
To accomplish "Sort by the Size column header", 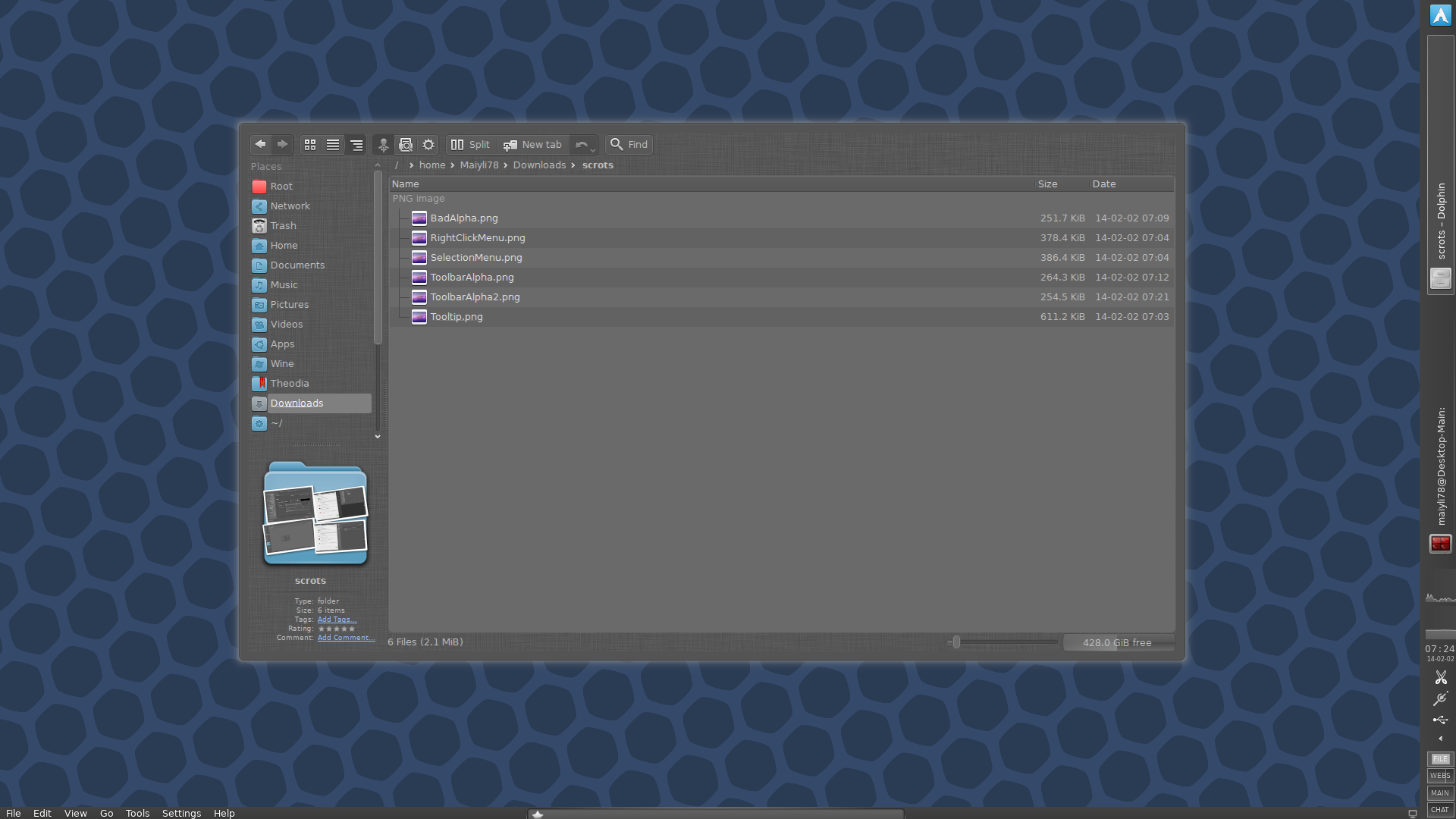I will pyautogui.click(x=1062, y=184).
